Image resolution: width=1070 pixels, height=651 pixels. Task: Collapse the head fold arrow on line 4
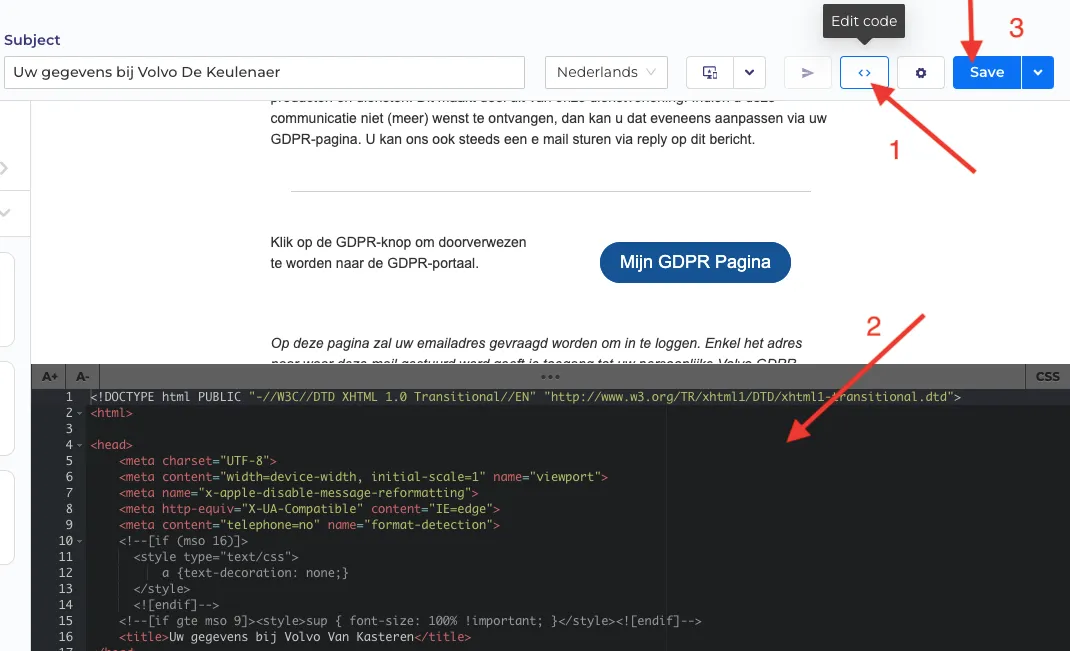79,445
